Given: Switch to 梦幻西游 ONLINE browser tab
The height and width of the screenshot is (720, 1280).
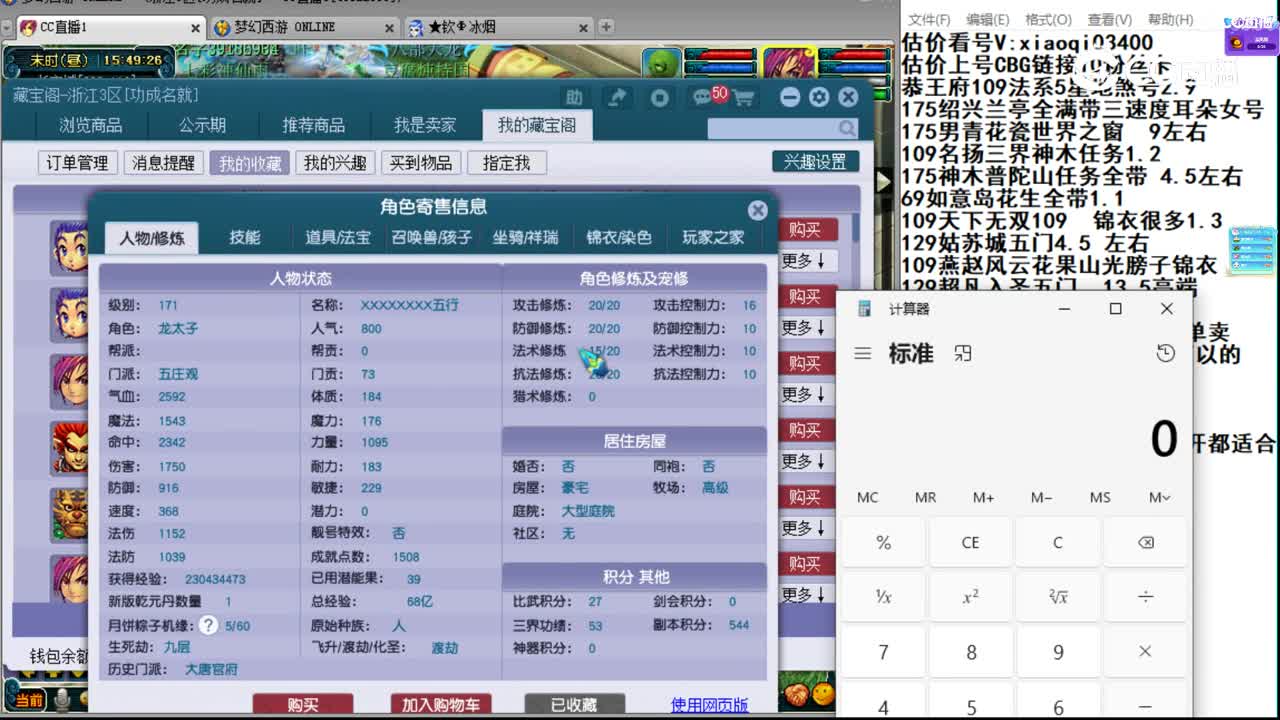Looking at the screenshot, I should tap(303, 27).
